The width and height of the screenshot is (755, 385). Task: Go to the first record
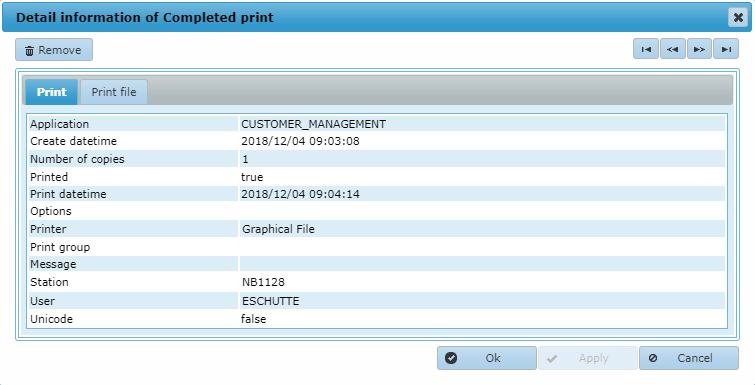[646, 49]
